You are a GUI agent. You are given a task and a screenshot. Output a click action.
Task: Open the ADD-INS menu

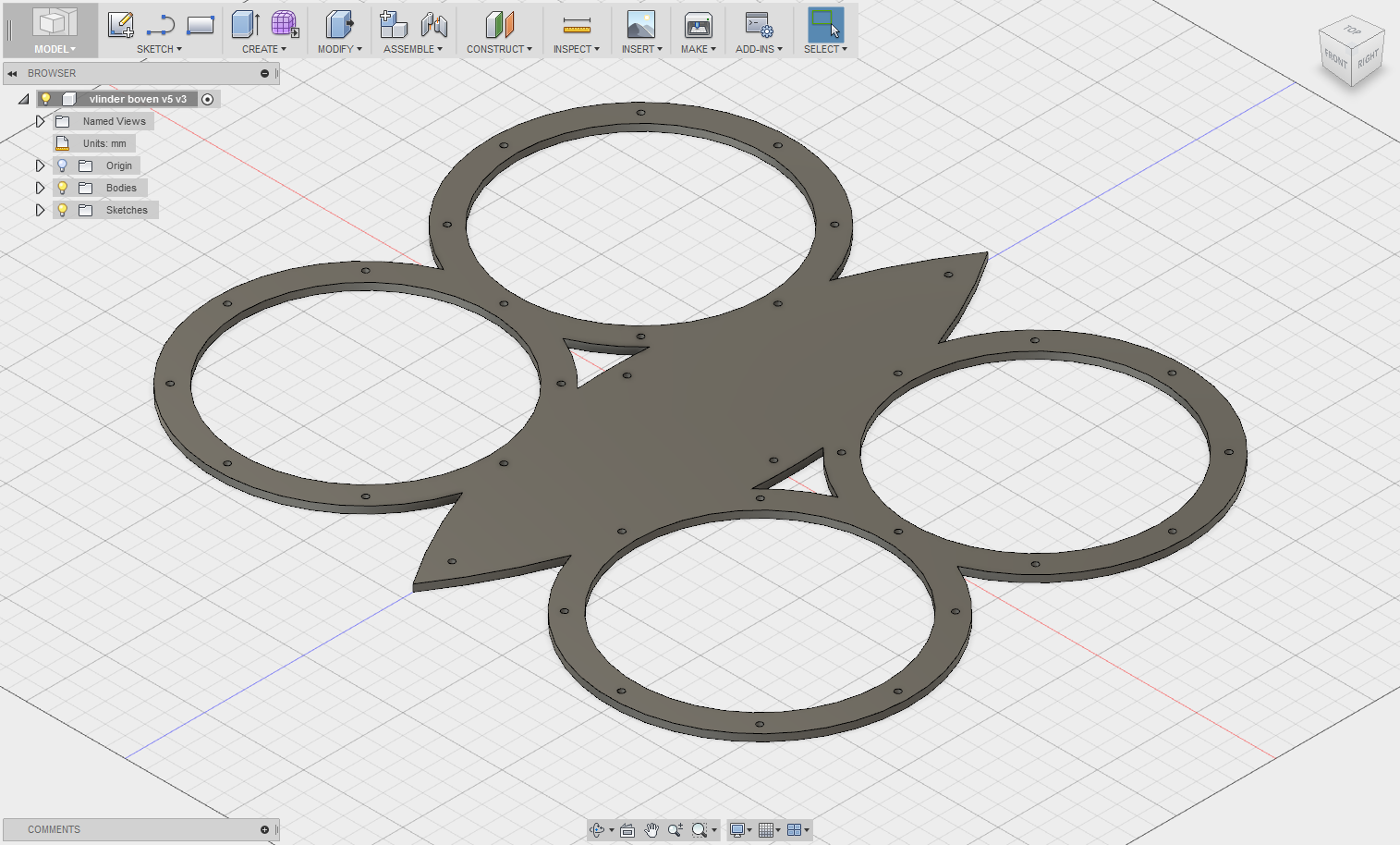tap(759, 49)
